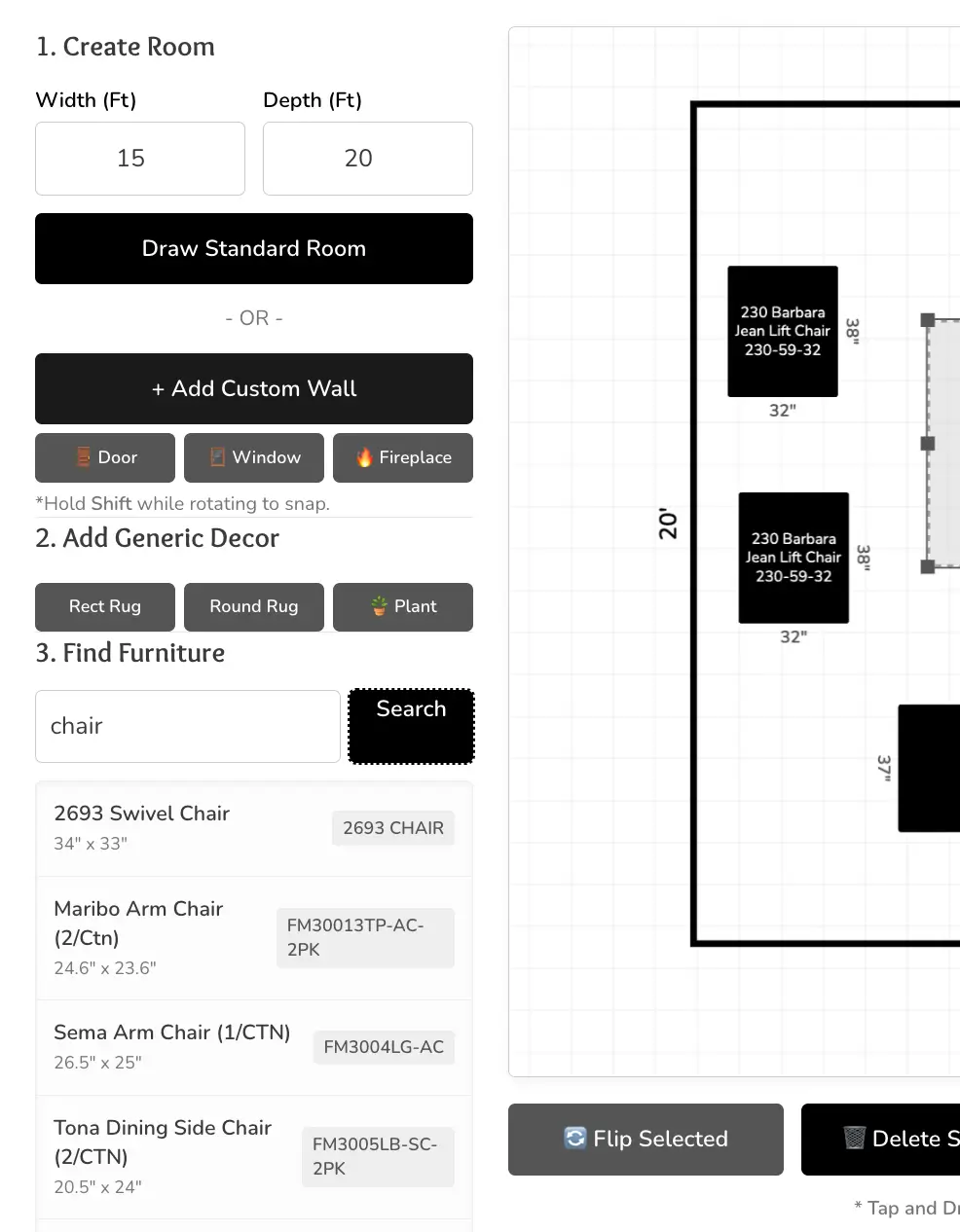Click the Door button
Screen dimensions: 960x1232
105,458
